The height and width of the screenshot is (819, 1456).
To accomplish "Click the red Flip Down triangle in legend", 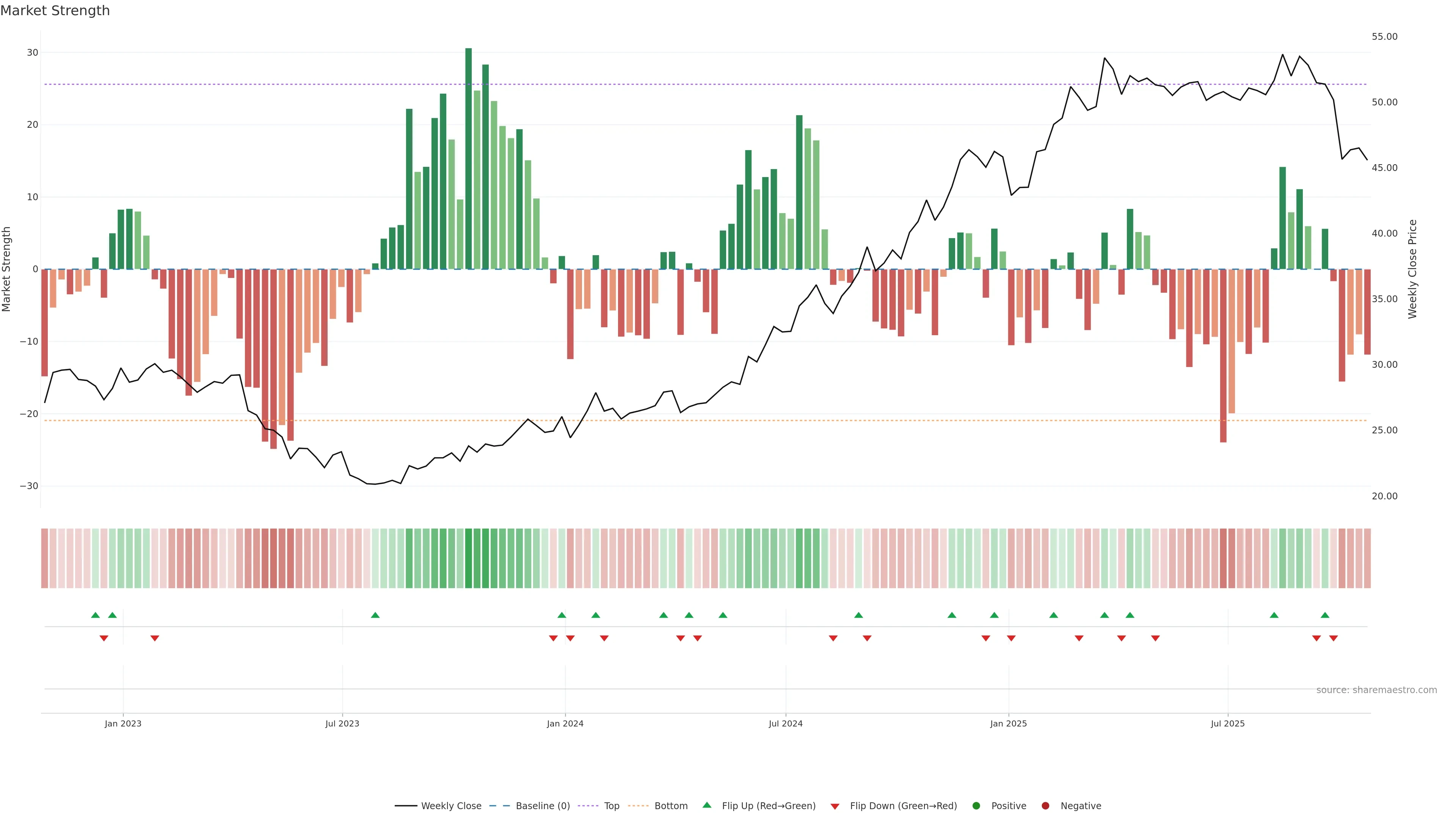I will click(835, 806).
